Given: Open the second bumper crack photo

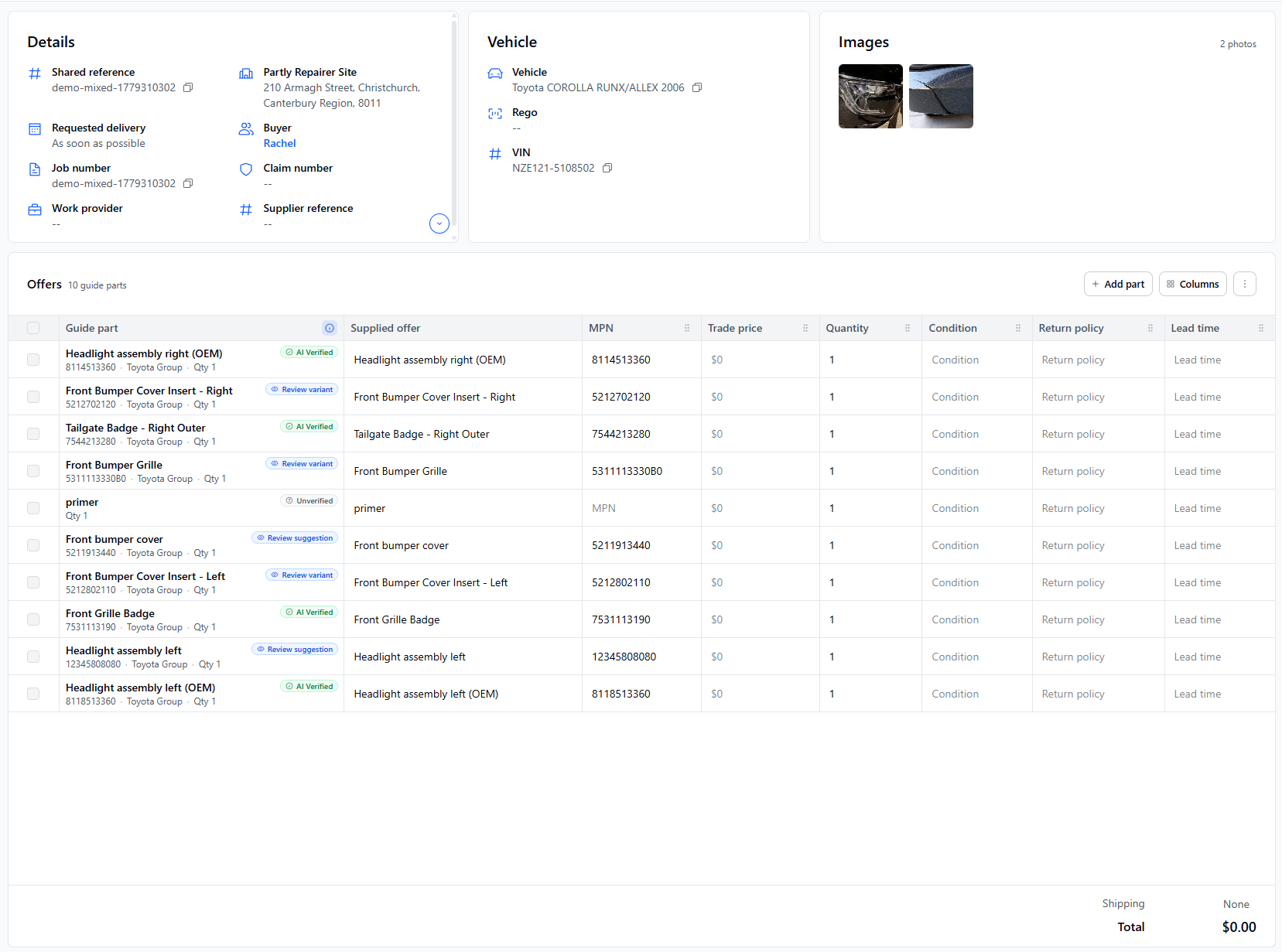Looking at the screenshot, I should [941, 96].
